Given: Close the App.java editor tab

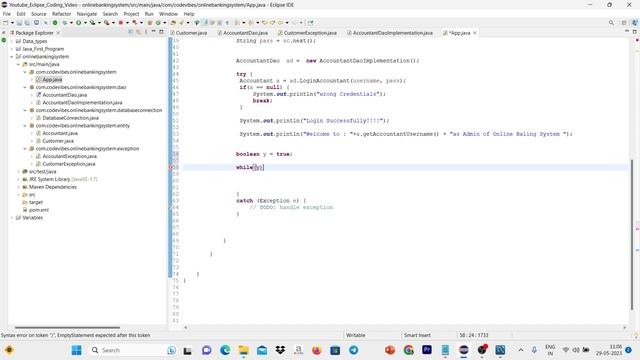Looking at the screenshot, I should [x=475, y=33].
